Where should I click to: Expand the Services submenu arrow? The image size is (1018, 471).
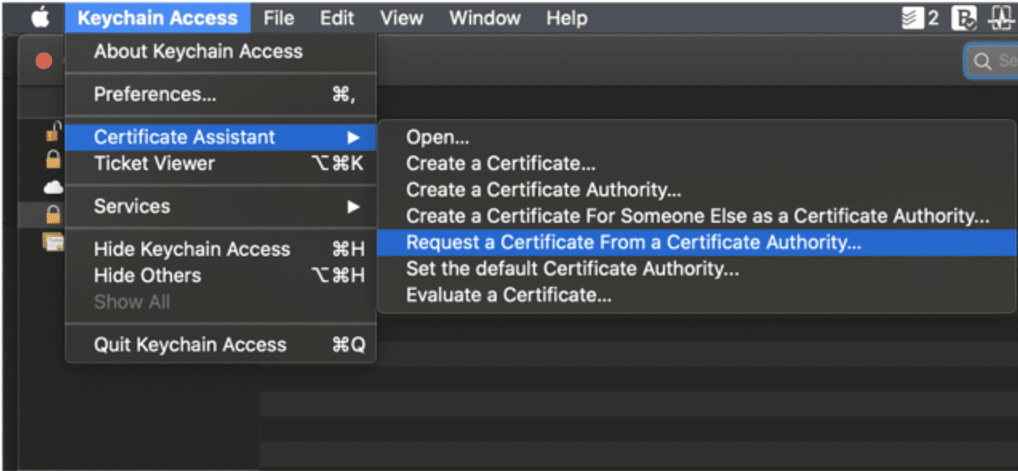coord(353,207)
